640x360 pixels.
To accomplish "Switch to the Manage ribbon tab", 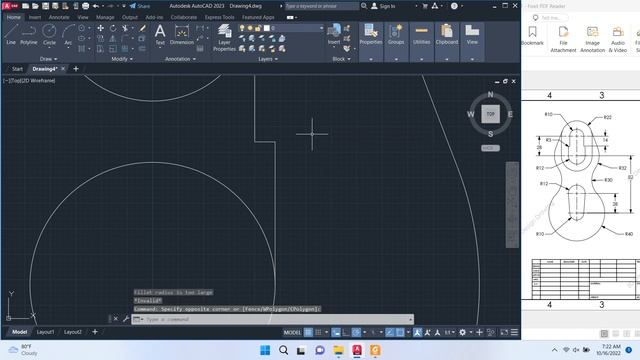I will pyautogui.click(x=105, y=17).
